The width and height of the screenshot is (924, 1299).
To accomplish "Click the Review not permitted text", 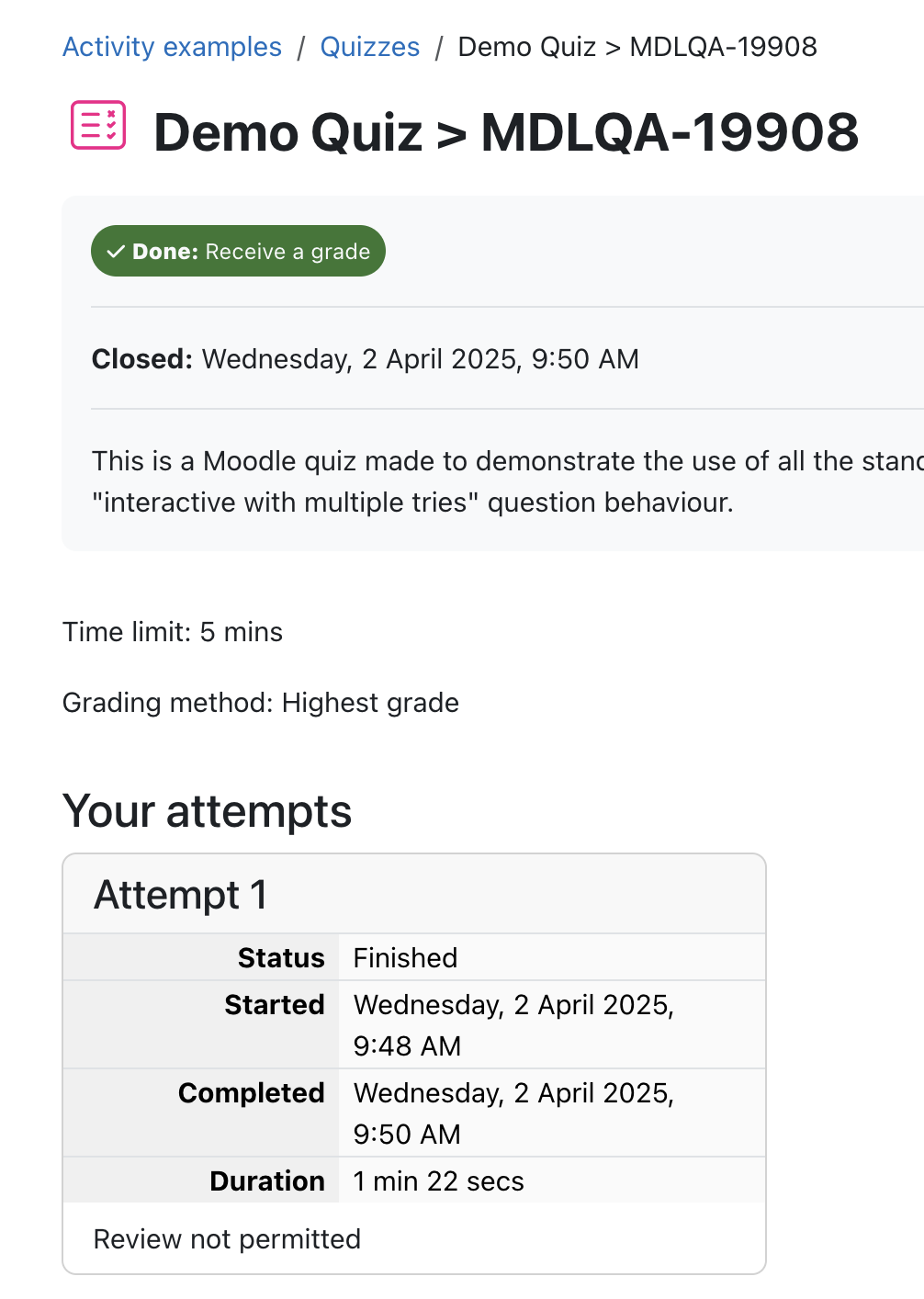I will (227, 1239).
